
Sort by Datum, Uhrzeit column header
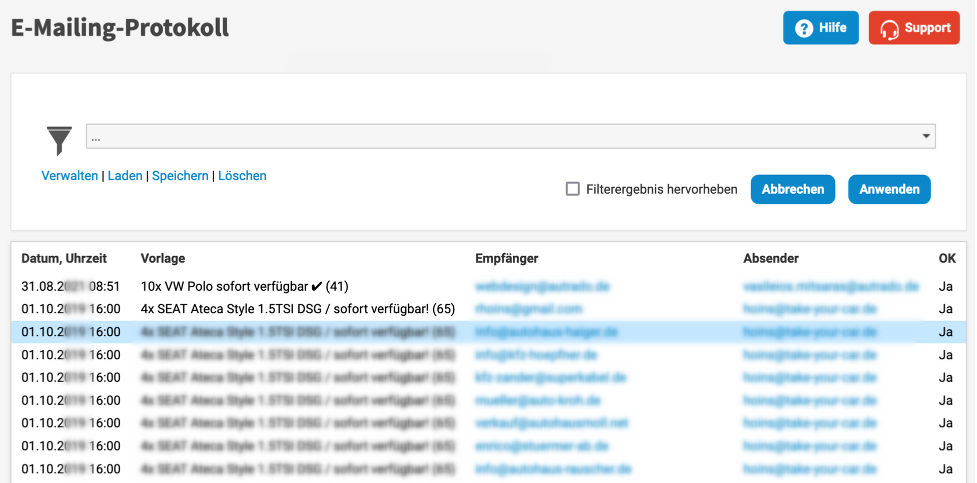(64, 258)
